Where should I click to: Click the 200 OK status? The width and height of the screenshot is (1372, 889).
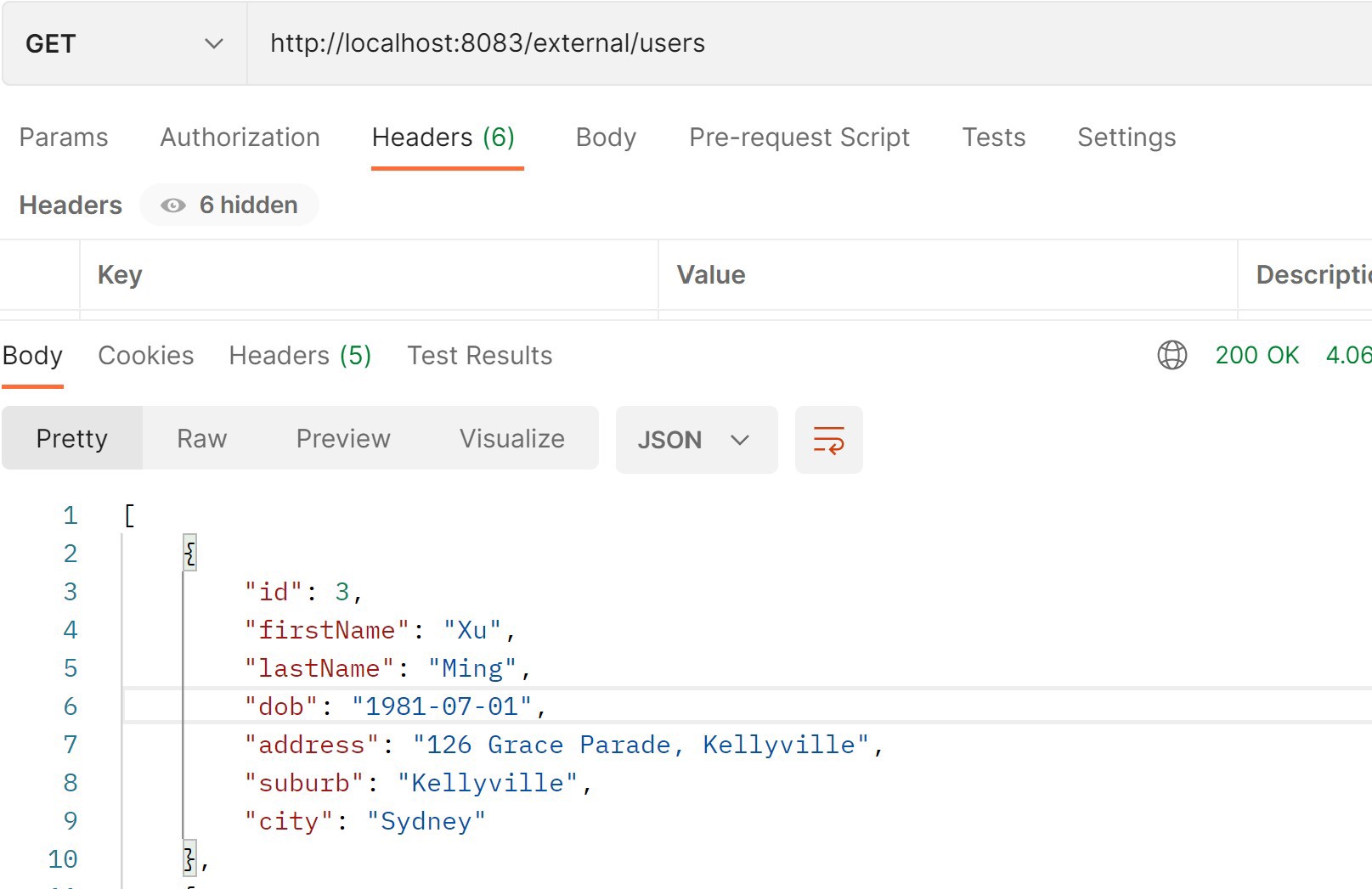coord(1257,355)
